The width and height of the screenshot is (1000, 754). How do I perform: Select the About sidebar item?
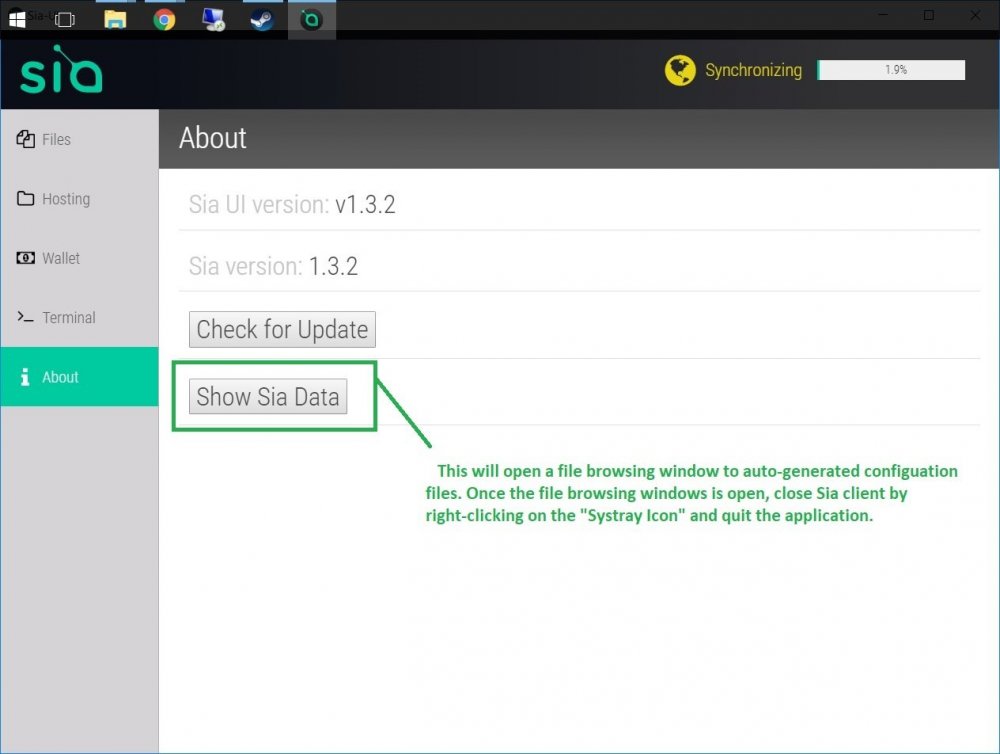[79, 376]
